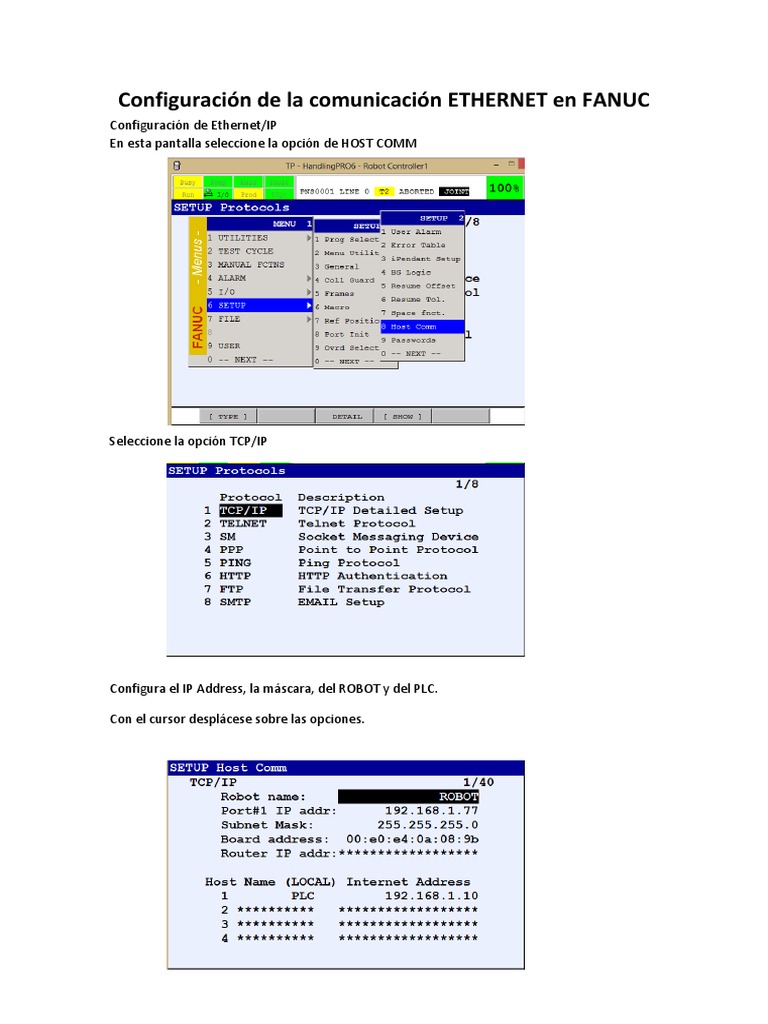Select Passwords in SETUP 2 menu
The image size is (768, 1024).
click(x=413, y=340)
